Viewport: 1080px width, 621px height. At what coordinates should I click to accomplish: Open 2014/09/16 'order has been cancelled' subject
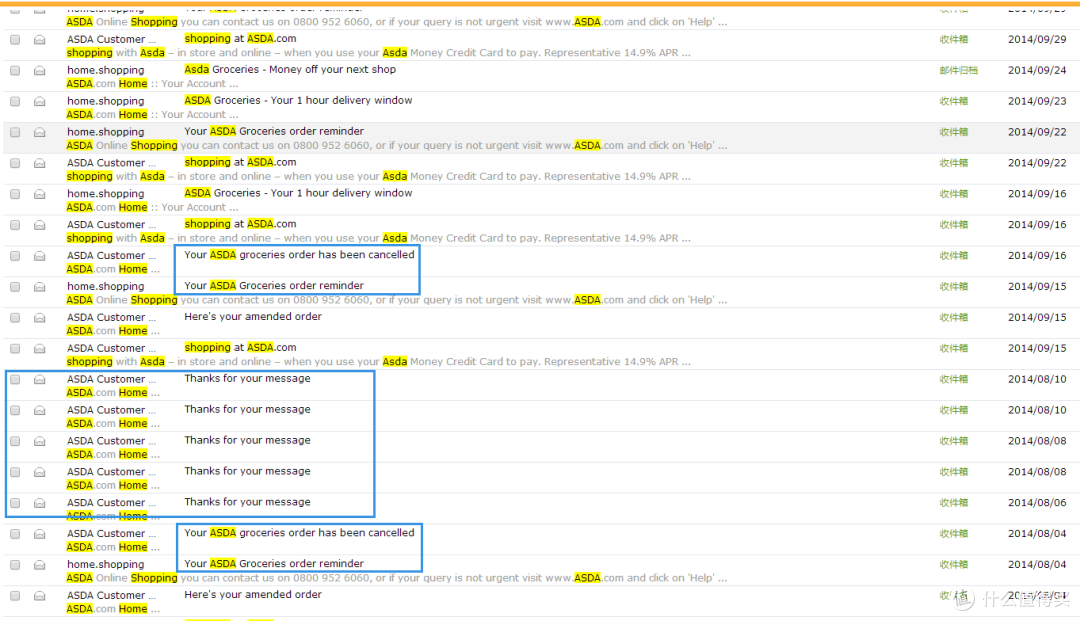[x=300, y=255]
